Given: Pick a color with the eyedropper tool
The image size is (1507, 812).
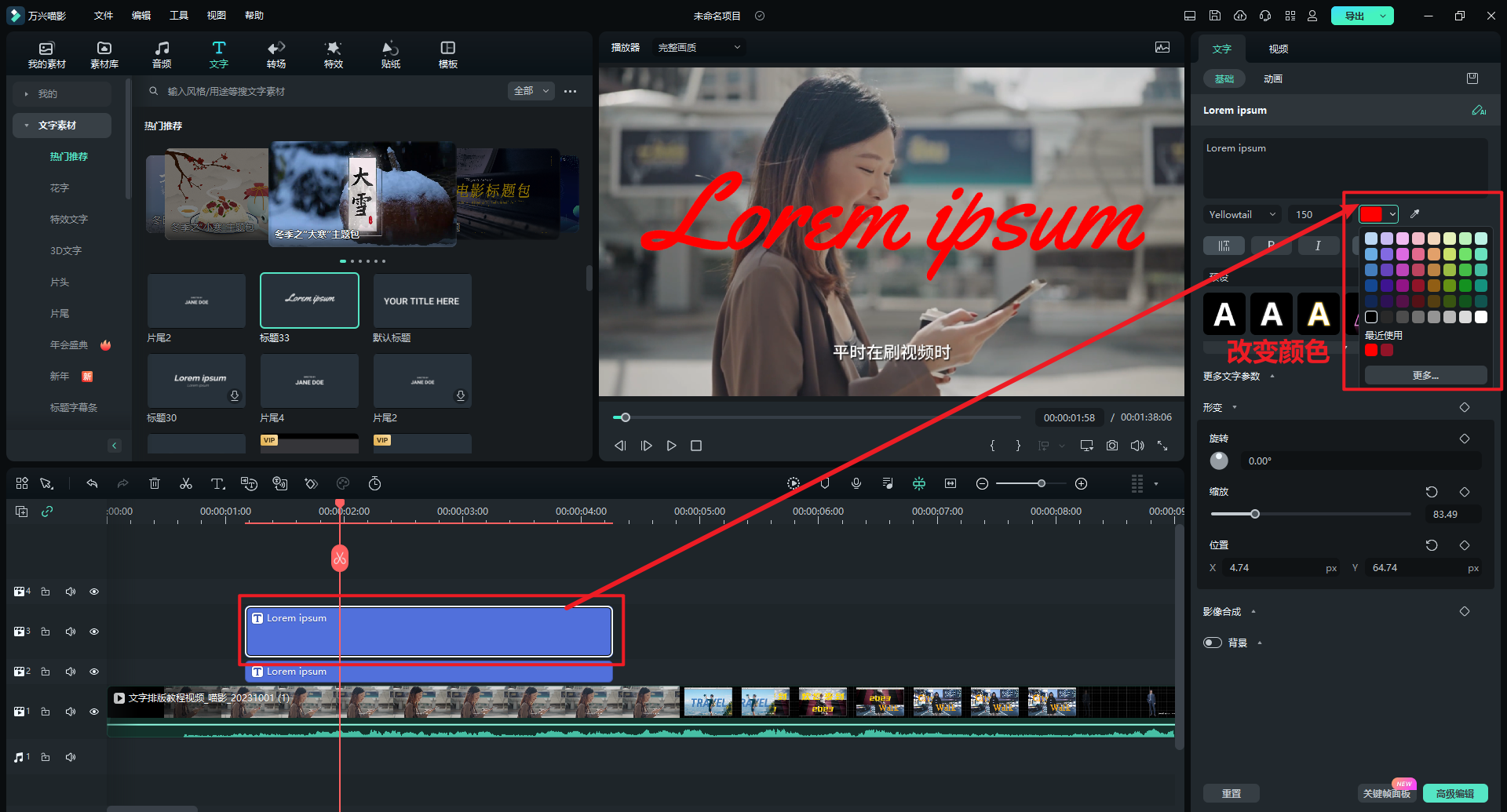Looking at the screenshot, I should point(1415,214).
